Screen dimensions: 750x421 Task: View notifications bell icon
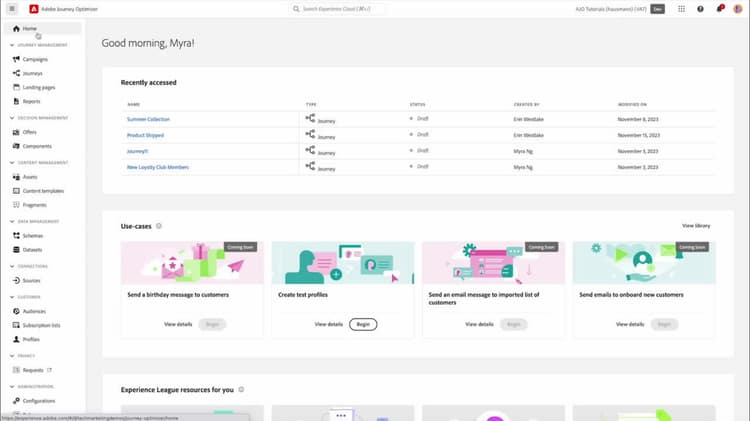coord(719,9)
